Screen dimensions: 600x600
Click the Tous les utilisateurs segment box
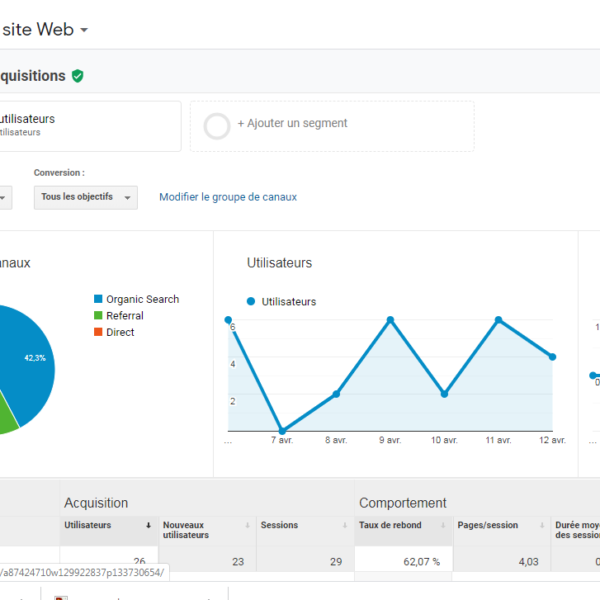click(90, 126)
